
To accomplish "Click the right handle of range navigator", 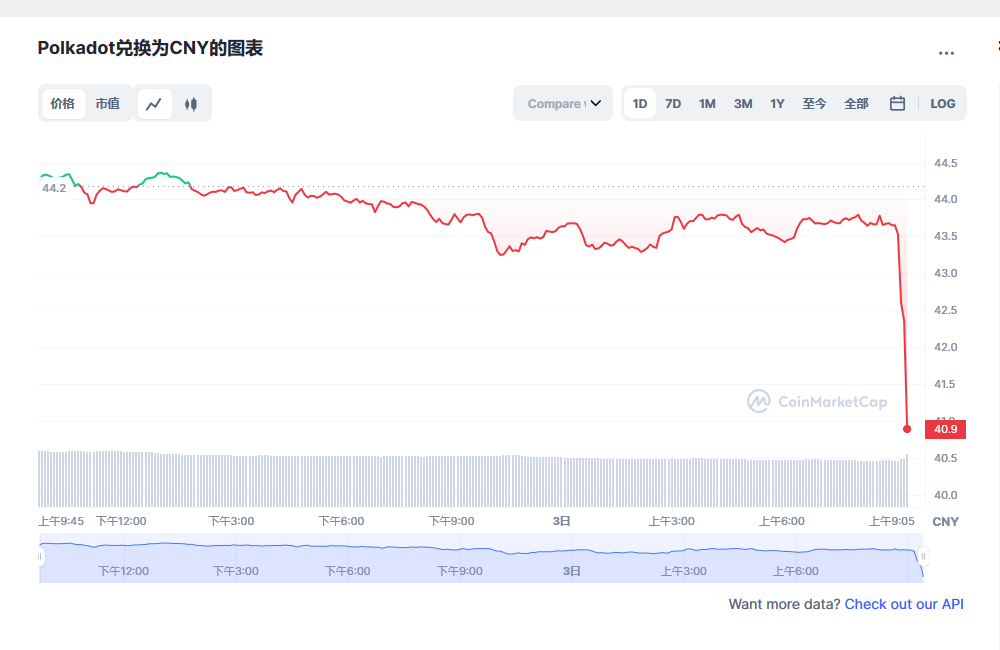I will tap(923, 557).
